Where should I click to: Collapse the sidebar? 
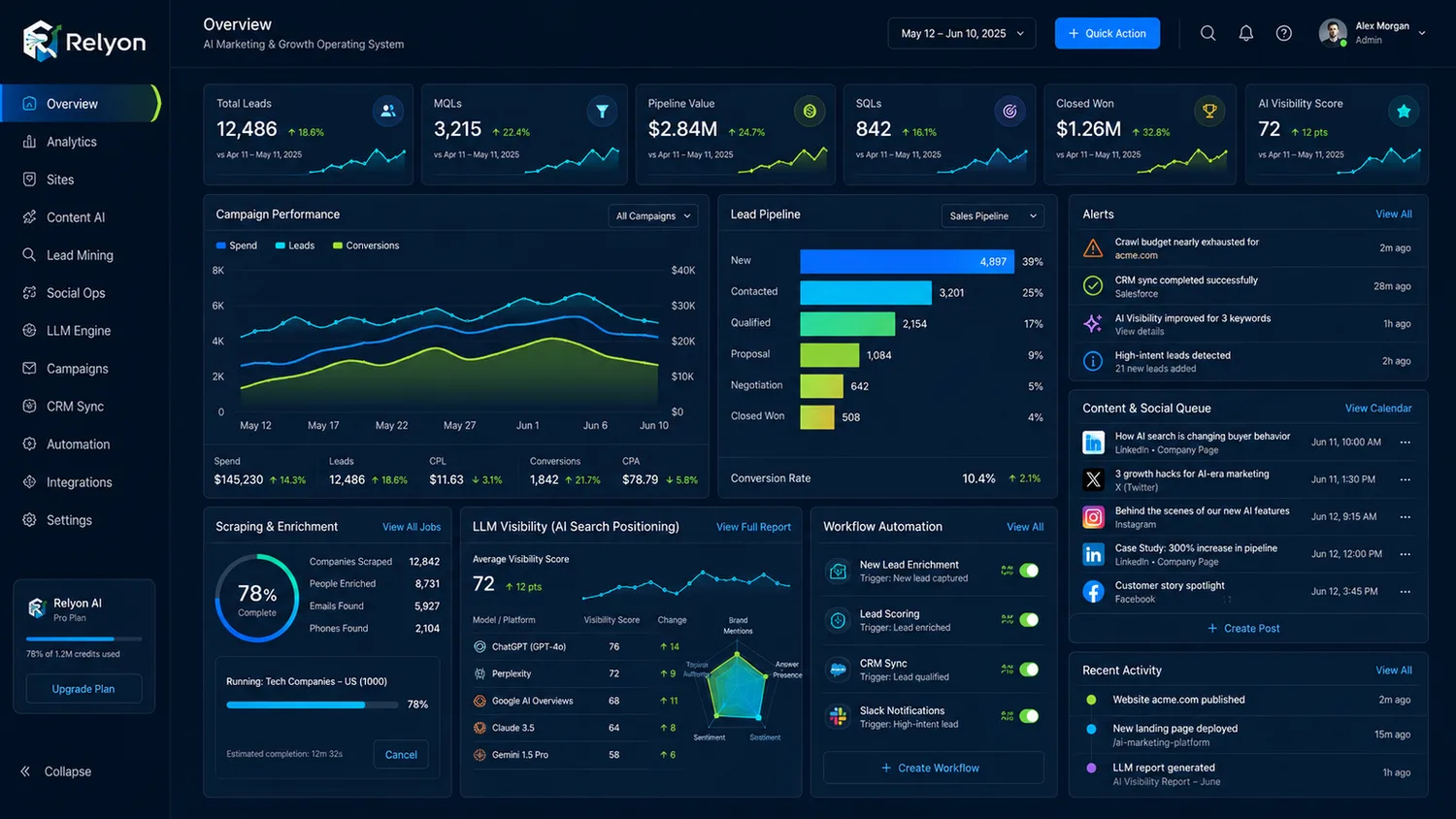click(56, 771)
